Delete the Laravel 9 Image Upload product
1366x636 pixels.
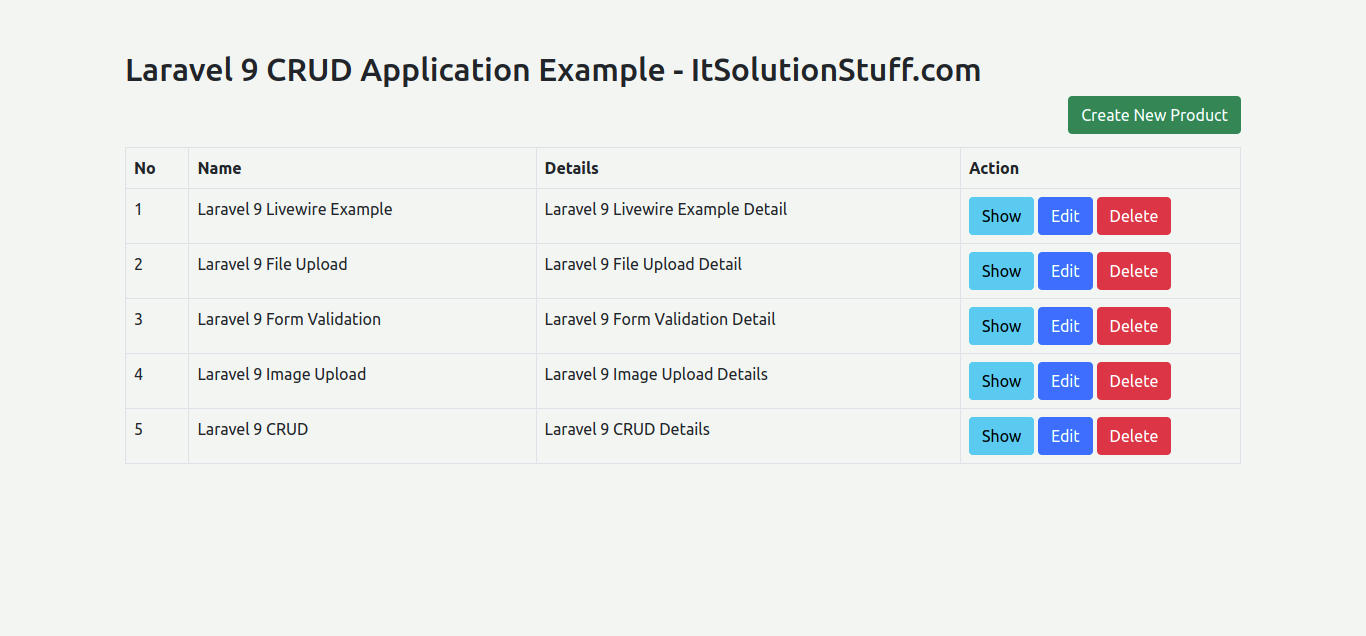(x=1133, y=381)
